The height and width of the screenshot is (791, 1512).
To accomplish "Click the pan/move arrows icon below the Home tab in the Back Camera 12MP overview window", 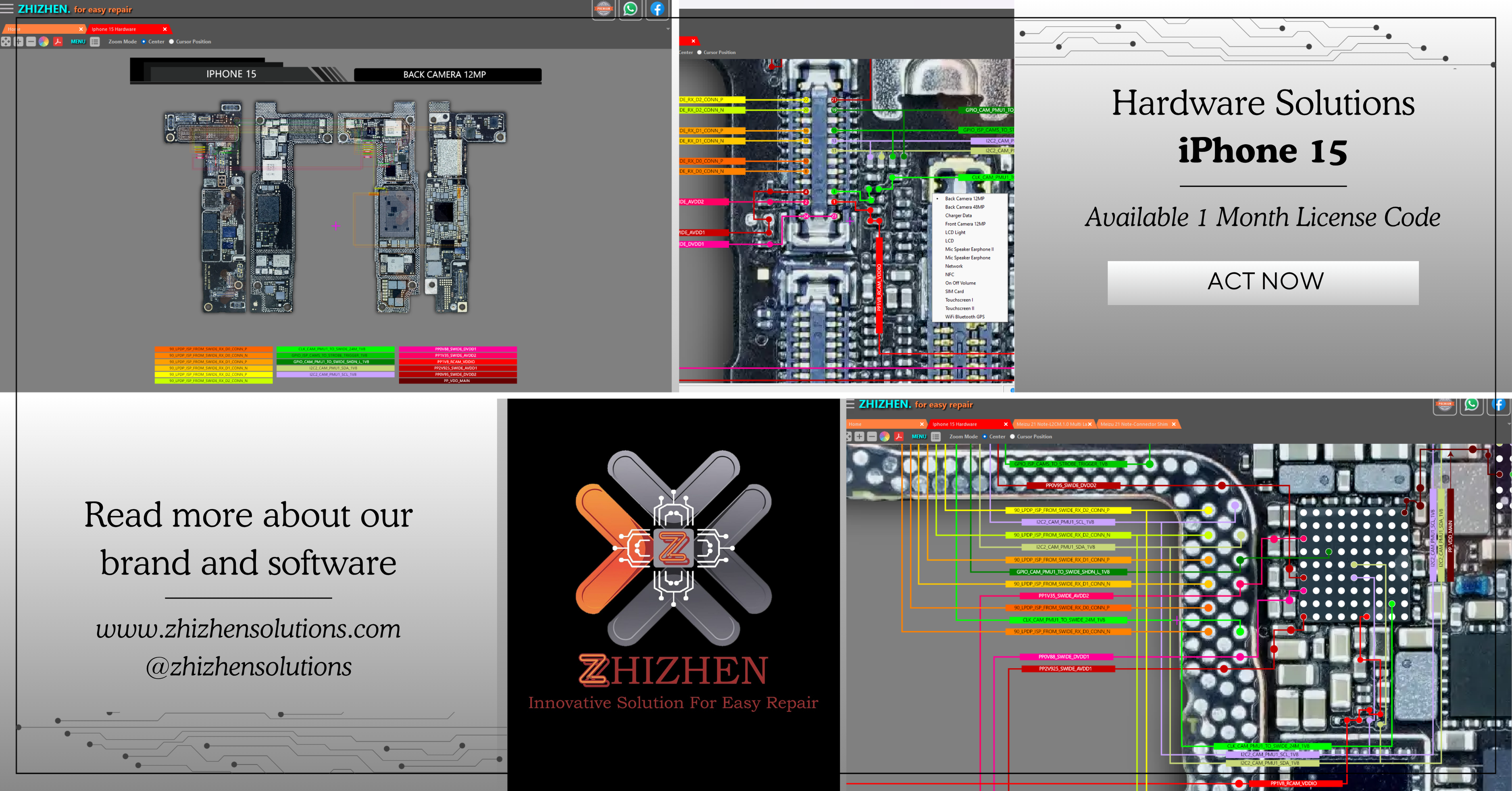I will [x=6, y=42].
